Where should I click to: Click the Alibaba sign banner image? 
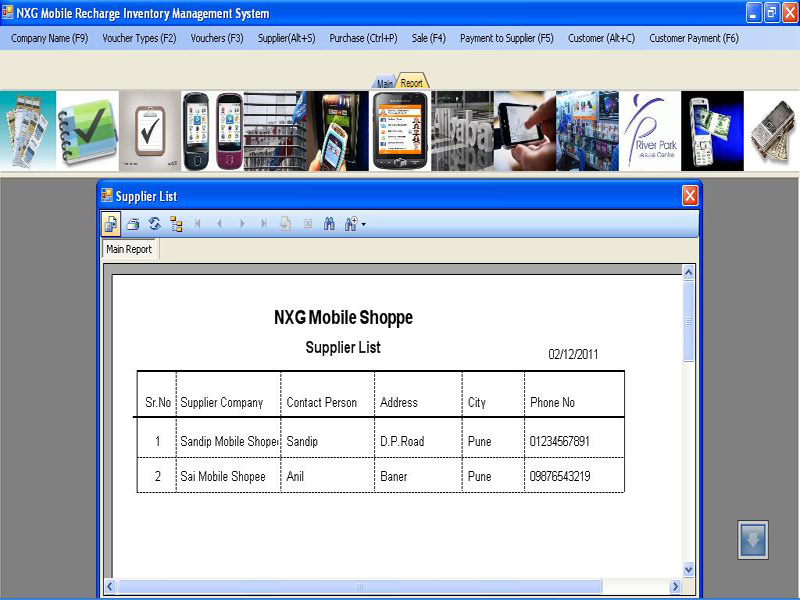pyautogui.click(x=462, y=131)
